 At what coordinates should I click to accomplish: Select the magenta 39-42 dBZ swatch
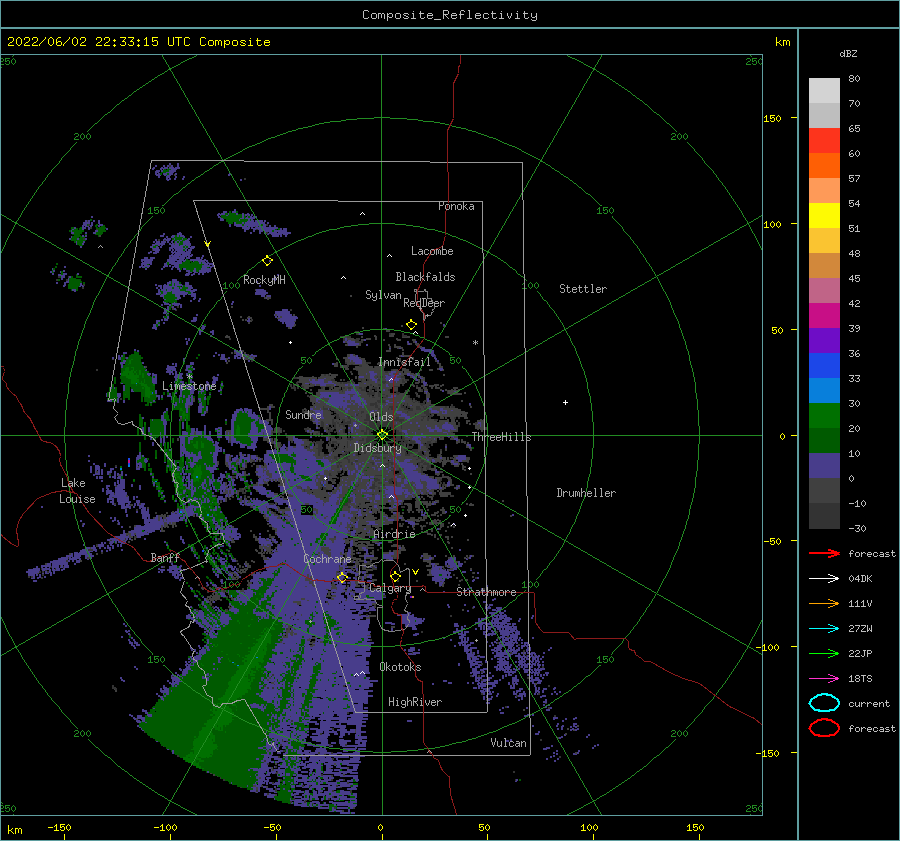(x=824, y=316)
